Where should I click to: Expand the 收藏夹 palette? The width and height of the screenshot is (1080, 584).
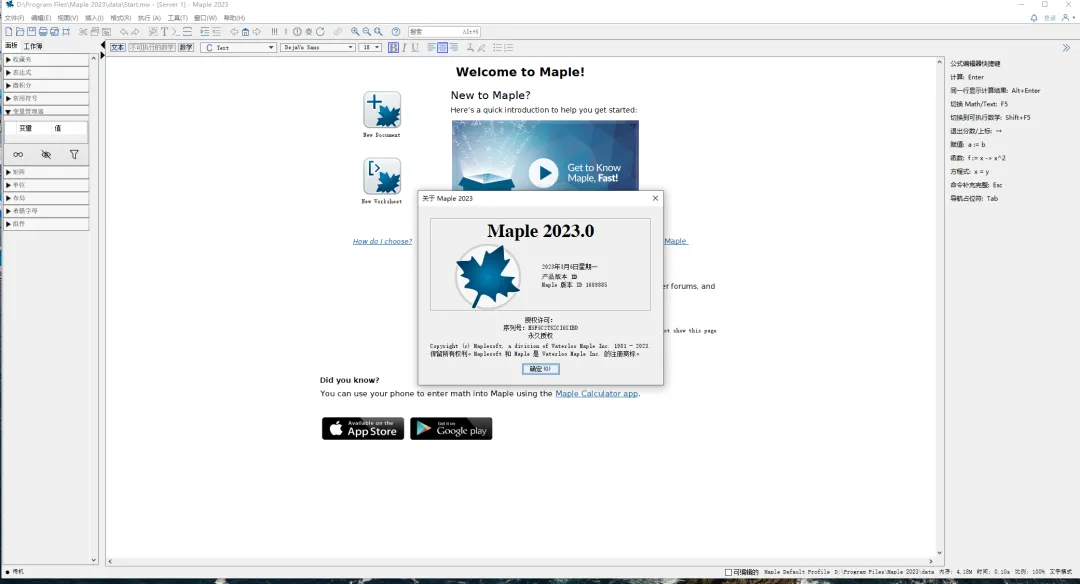[46, 60]
